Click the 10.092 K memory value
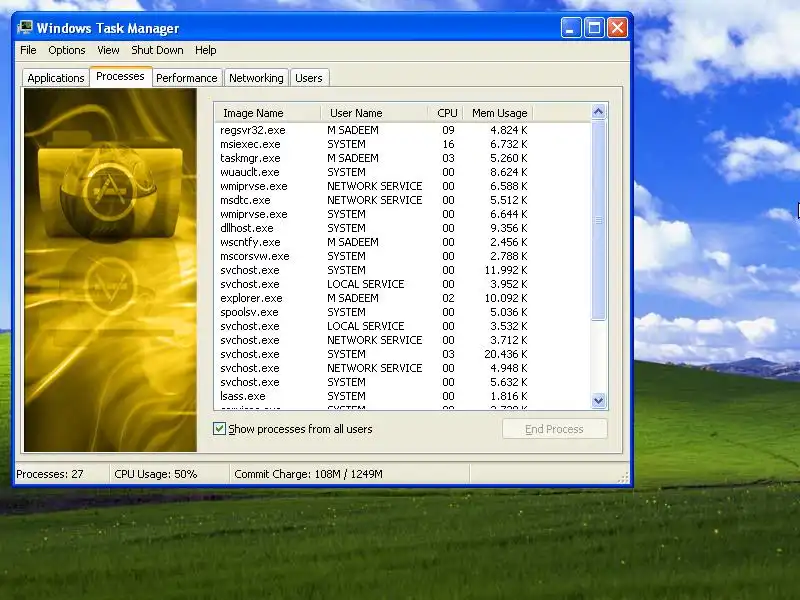This screenshot has width=800, height=600. pyautogui.click(x=506, y=298)
